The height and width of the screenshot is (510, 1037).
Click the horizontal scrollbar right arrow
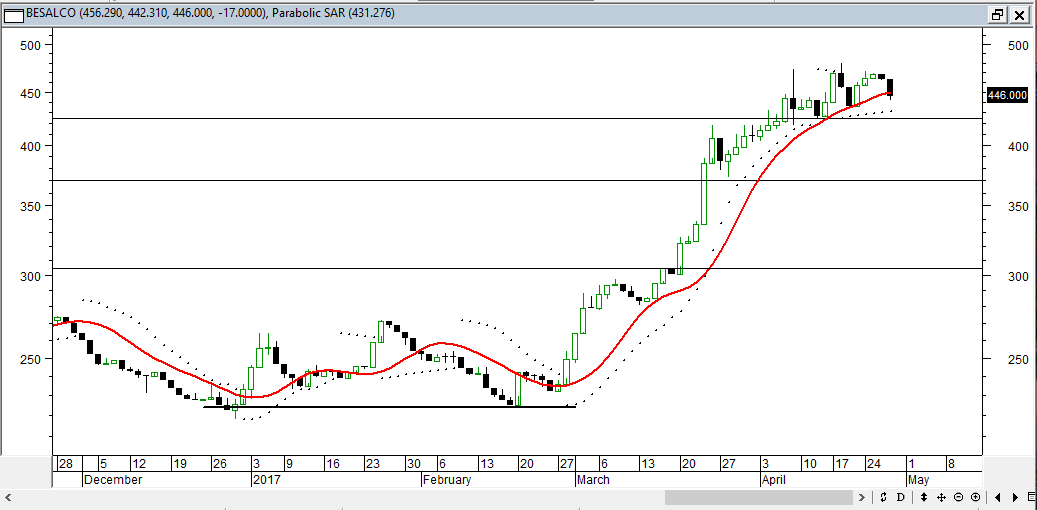pos(862,497)
